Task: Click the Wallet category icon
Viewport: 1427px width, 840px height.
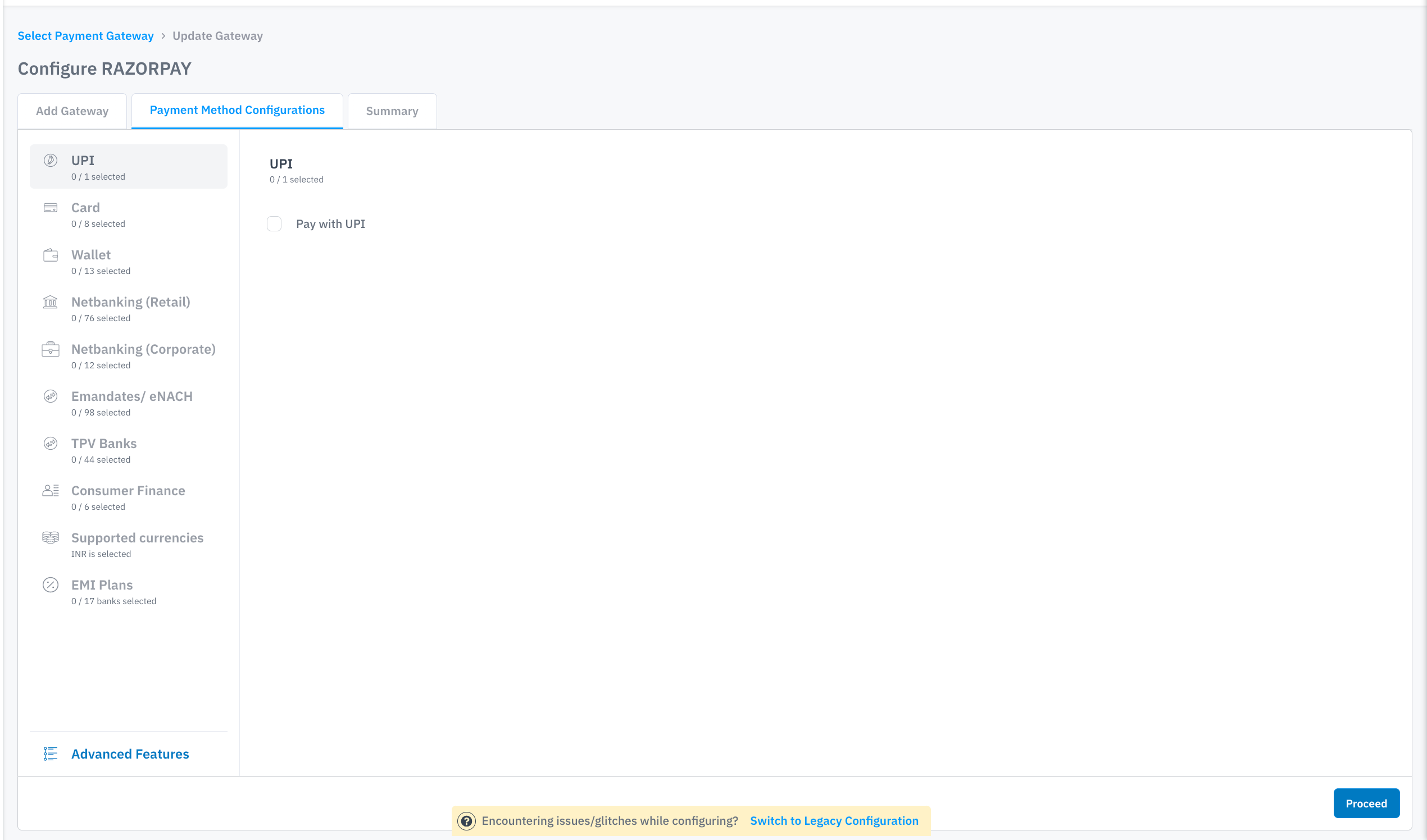Action: 51,255
